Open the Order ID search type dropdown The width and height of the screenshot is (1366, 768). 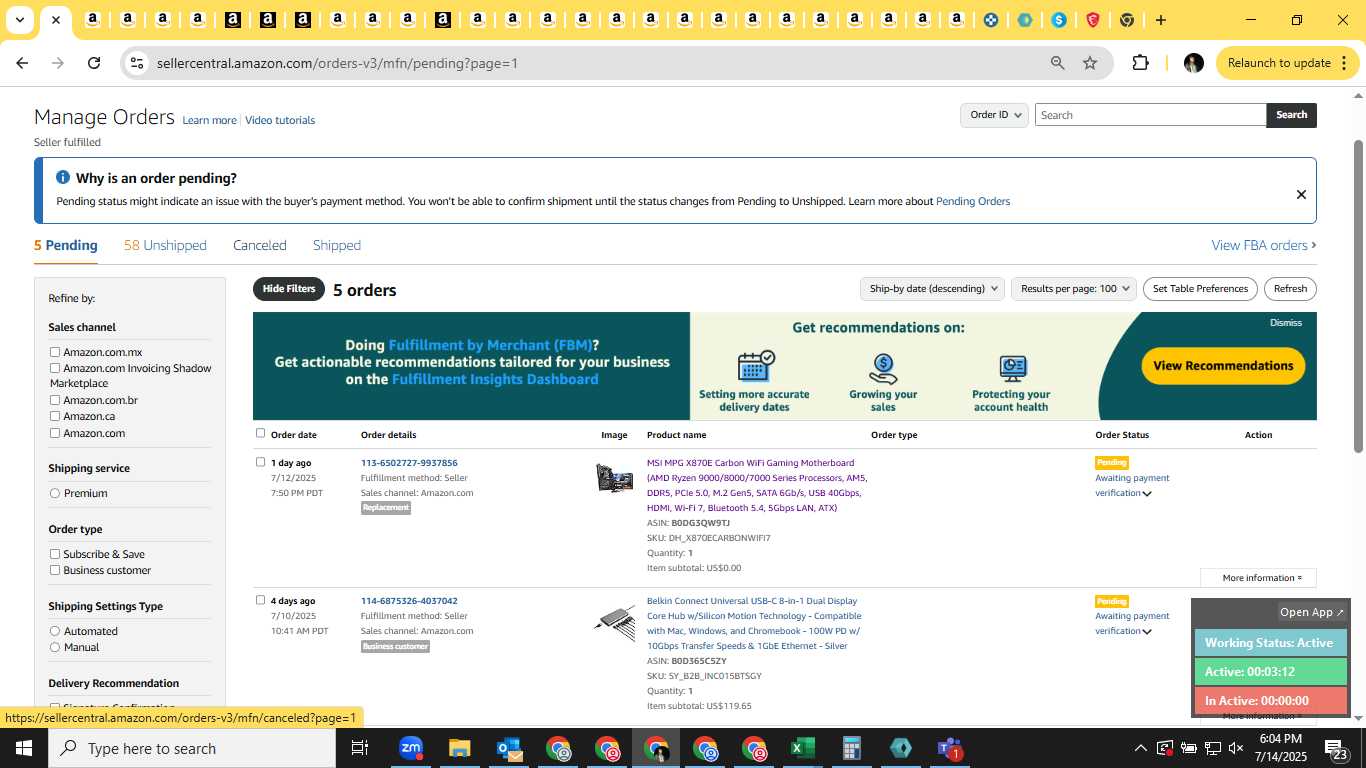[994, 115]
